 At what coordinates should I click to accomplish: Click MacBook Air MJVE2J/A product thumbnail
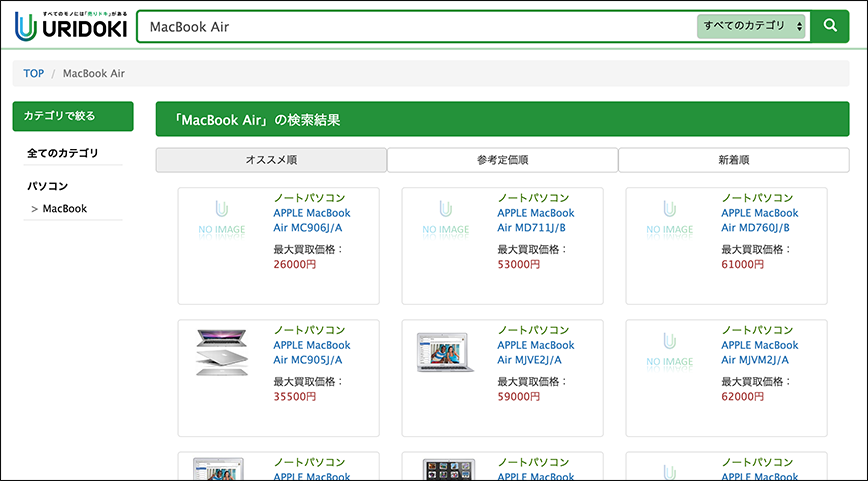click(x=446, y=352)
